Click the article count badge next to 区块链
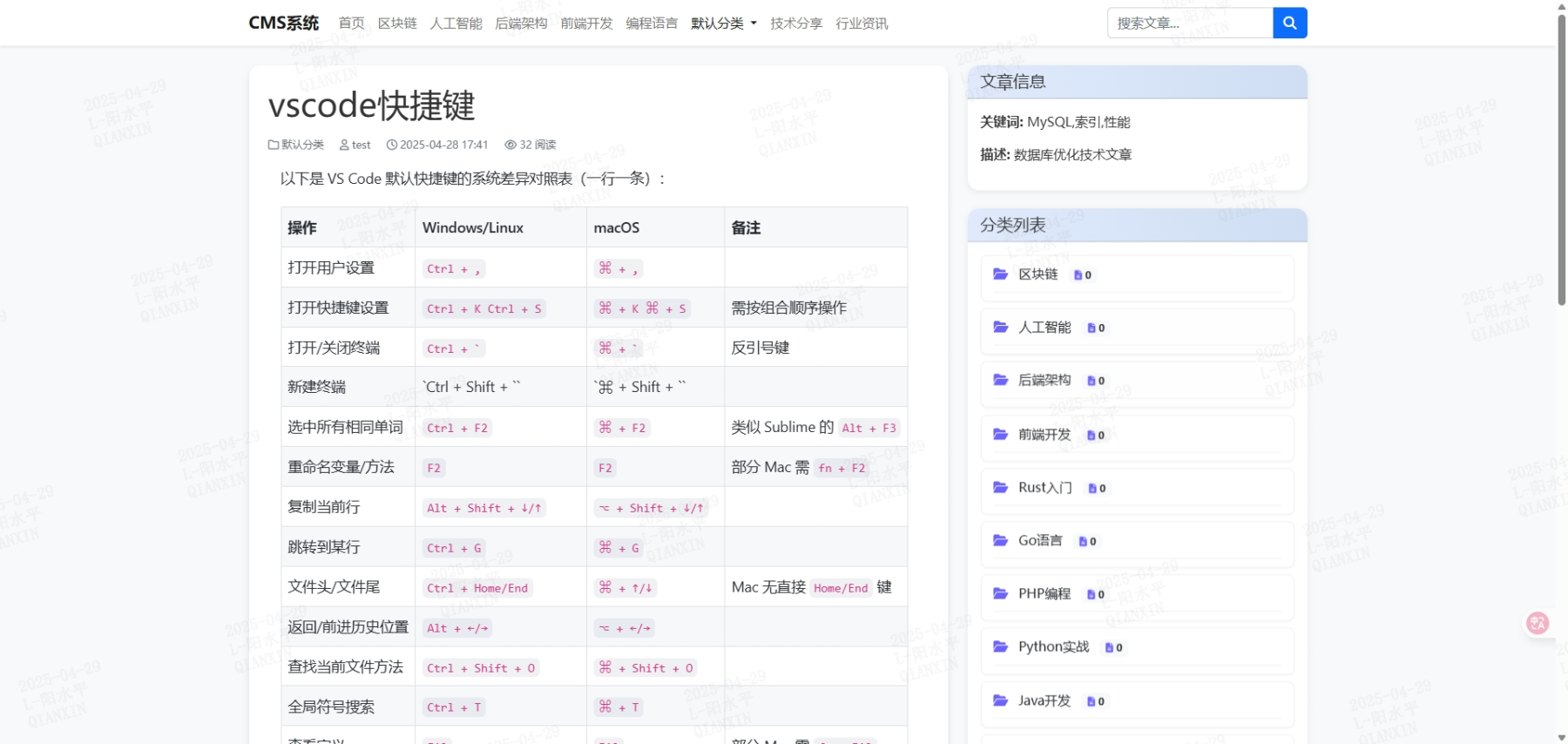The width and height of the screenshot is (1568, 744). click(1083, 275)
